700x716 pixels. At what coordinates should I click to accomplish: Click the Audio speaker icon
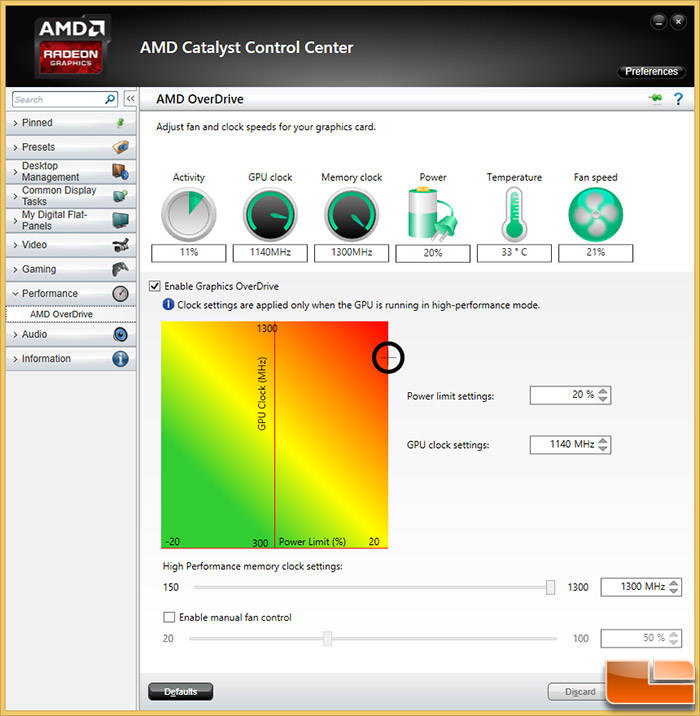121,334
